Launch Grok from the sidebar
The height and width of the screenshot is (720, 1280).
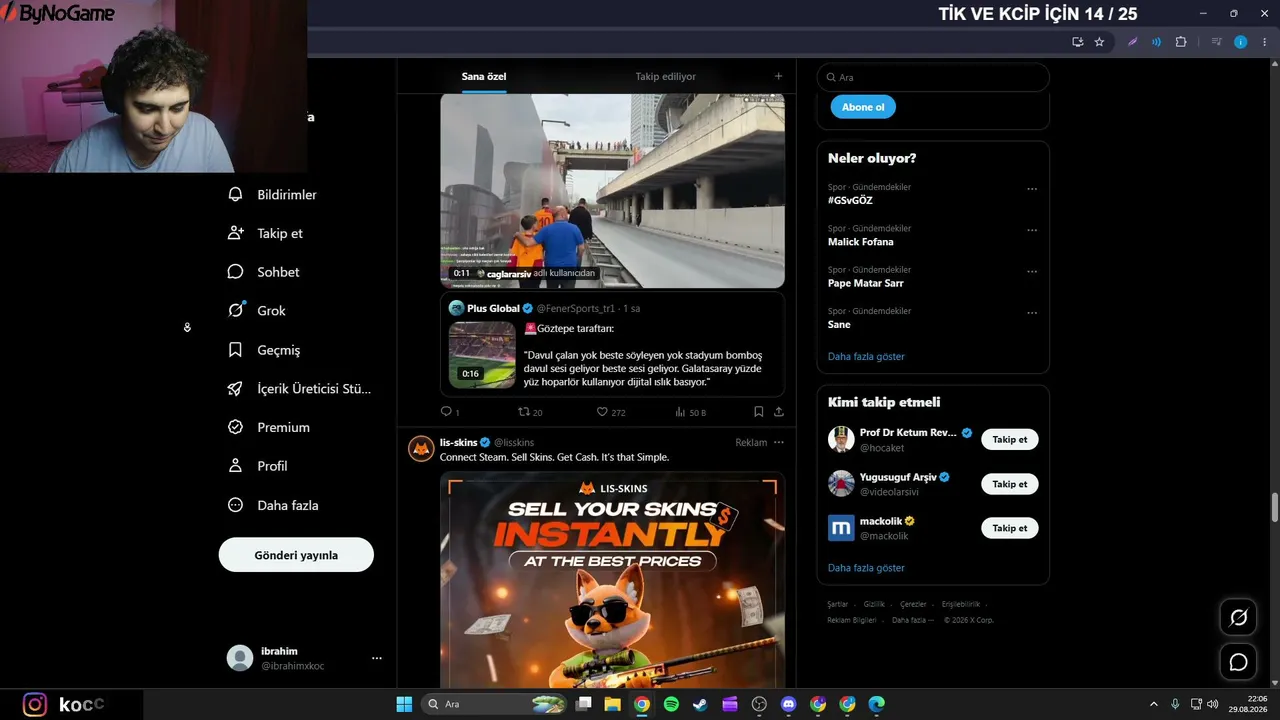(x=256, y=311)
